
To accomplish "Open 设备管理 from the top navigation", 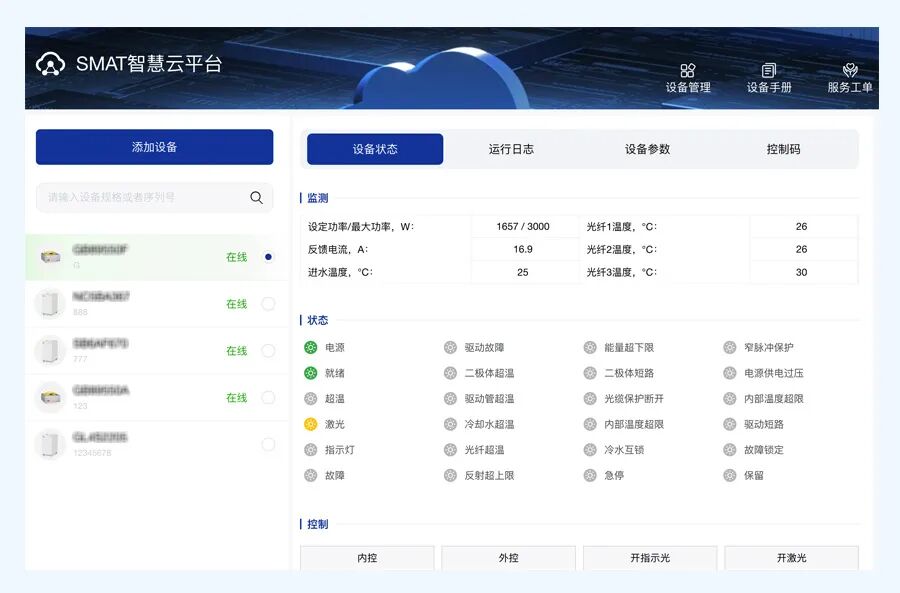I will click(x=687, y=78).
